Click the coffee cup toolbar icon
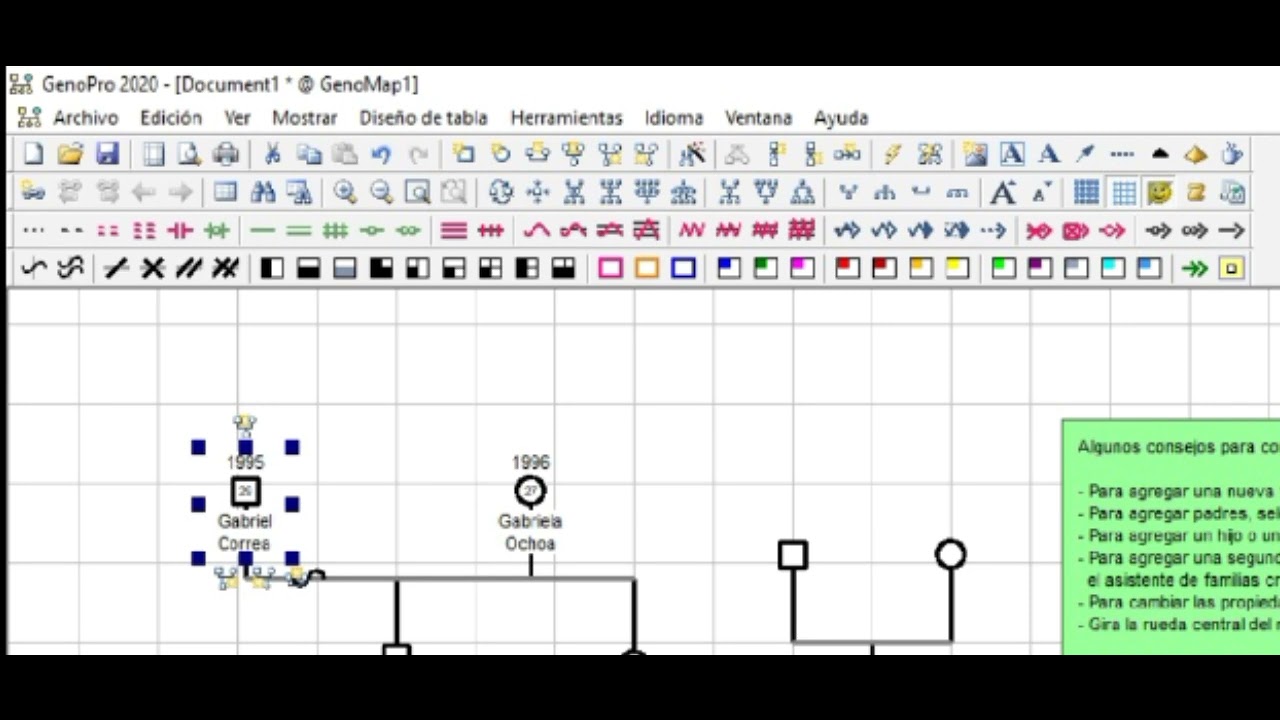Screen dimensions: 1280x720 click(1233, 154)
